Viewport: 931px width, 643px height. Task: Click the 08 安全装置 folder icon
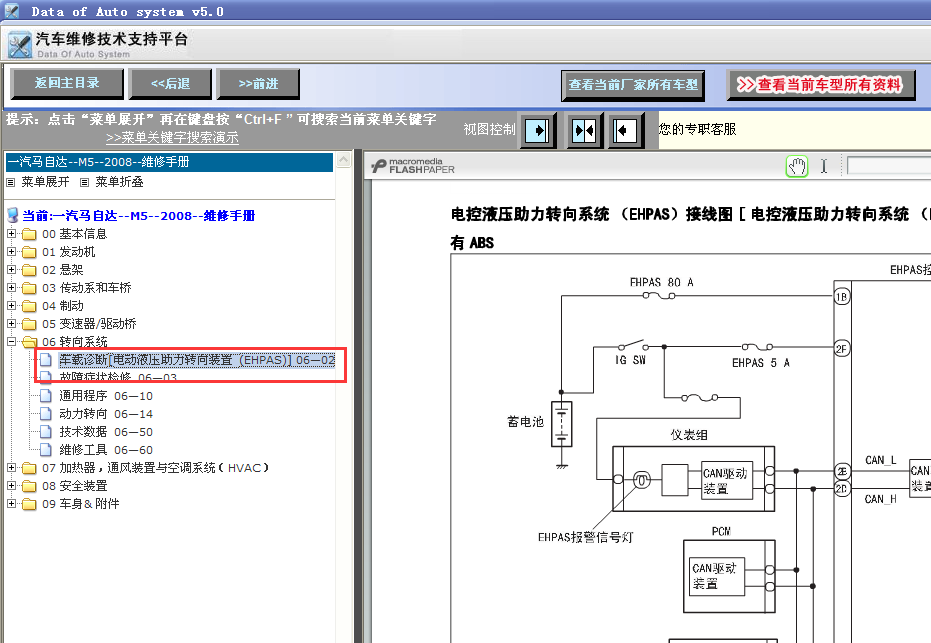(x=29, y=486)
